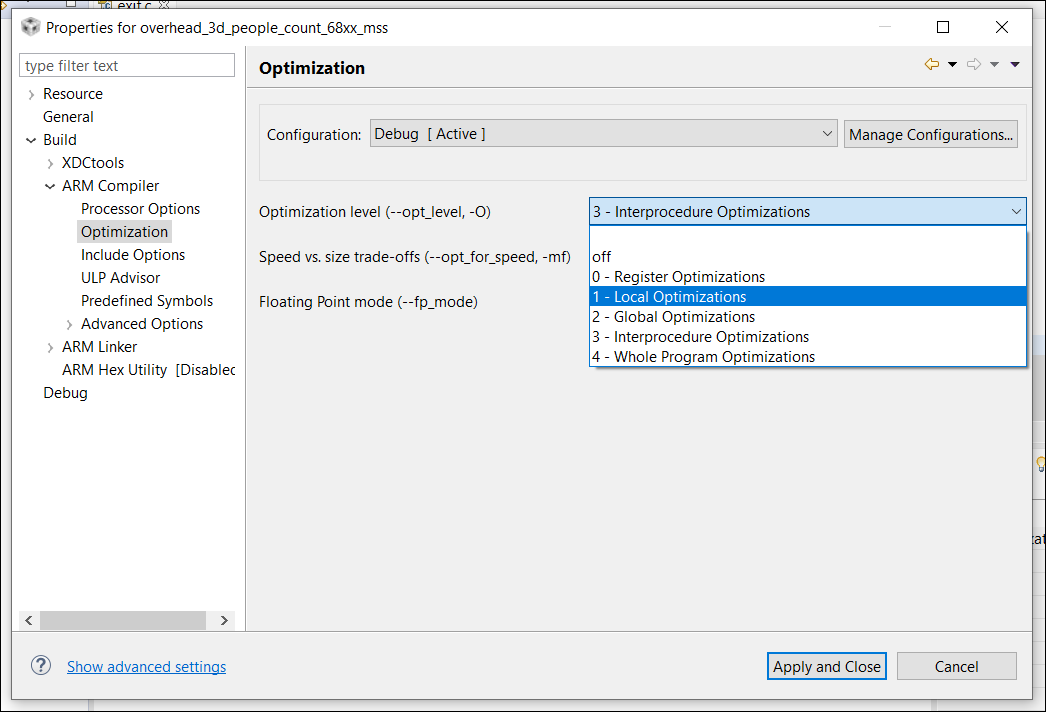Click the help question mark icon
The image size is (1046, 712).
pyautogui.click(x=41, y=666)
